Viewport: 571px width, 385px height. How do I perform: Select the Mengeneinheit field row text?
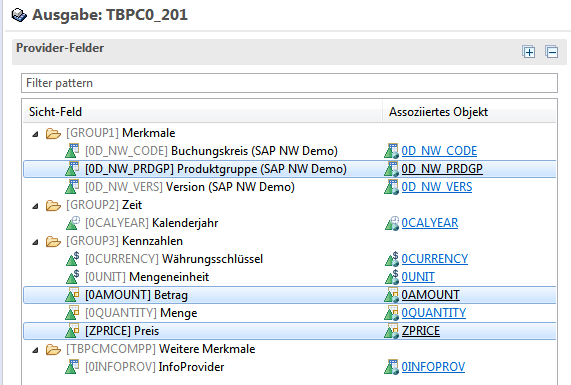[x=147, y=276]
